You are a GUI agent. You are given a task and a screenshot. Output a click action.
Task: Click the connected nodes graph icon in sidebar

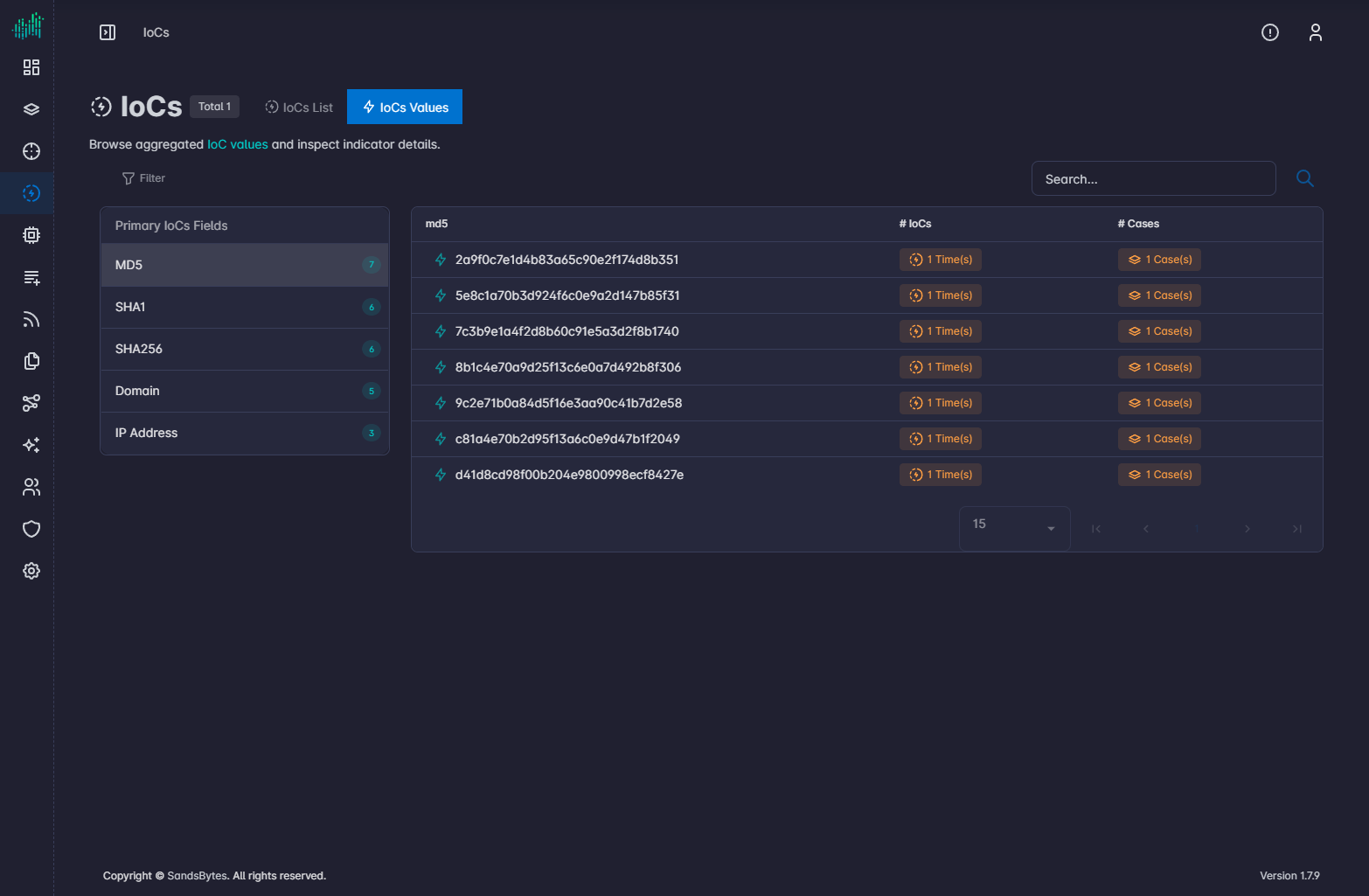point(31,403)
